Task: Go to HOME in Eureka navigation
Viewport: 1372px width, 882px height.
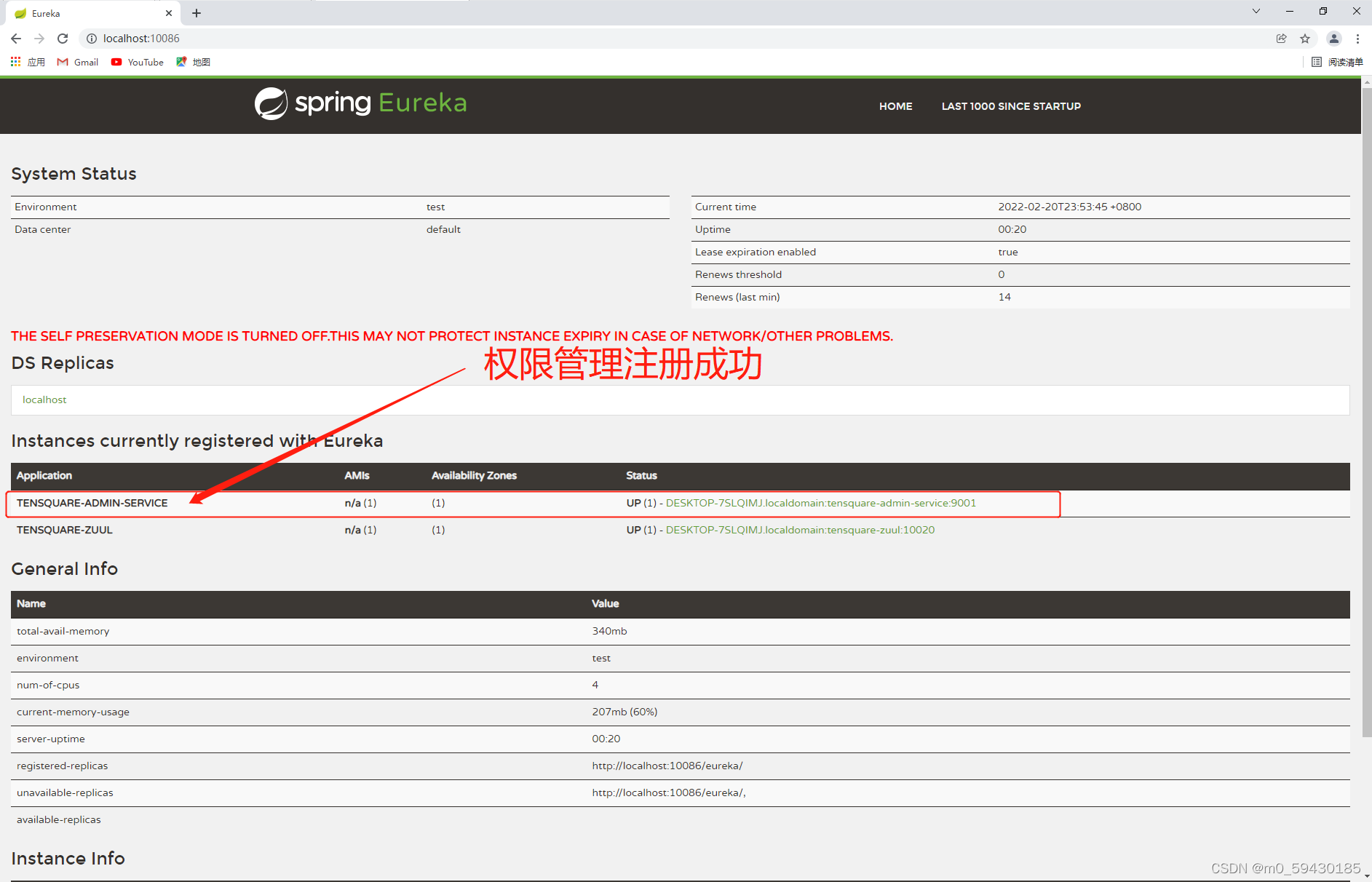Action: pos(895,106)
